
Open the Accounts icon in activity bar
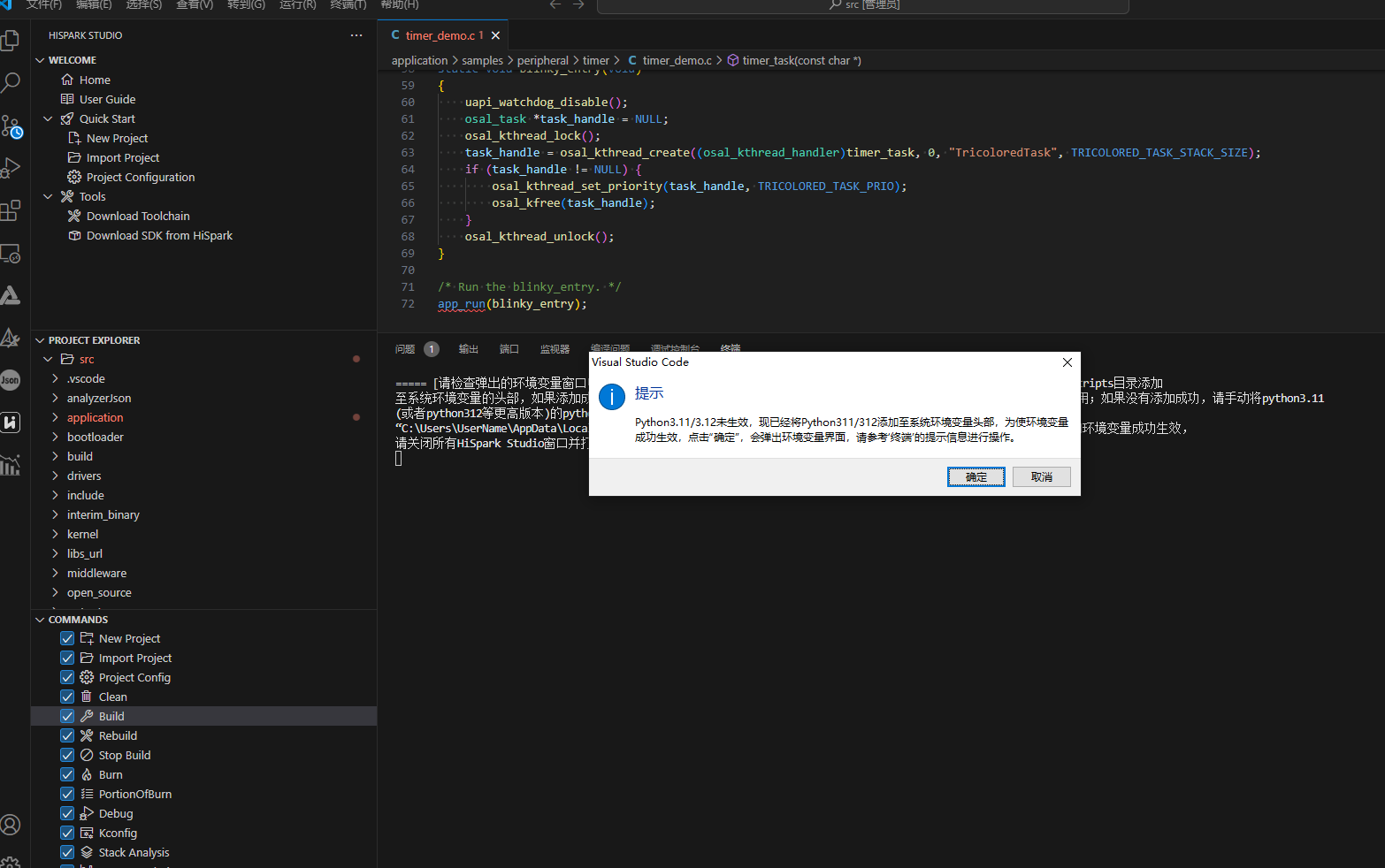(11, 825)
